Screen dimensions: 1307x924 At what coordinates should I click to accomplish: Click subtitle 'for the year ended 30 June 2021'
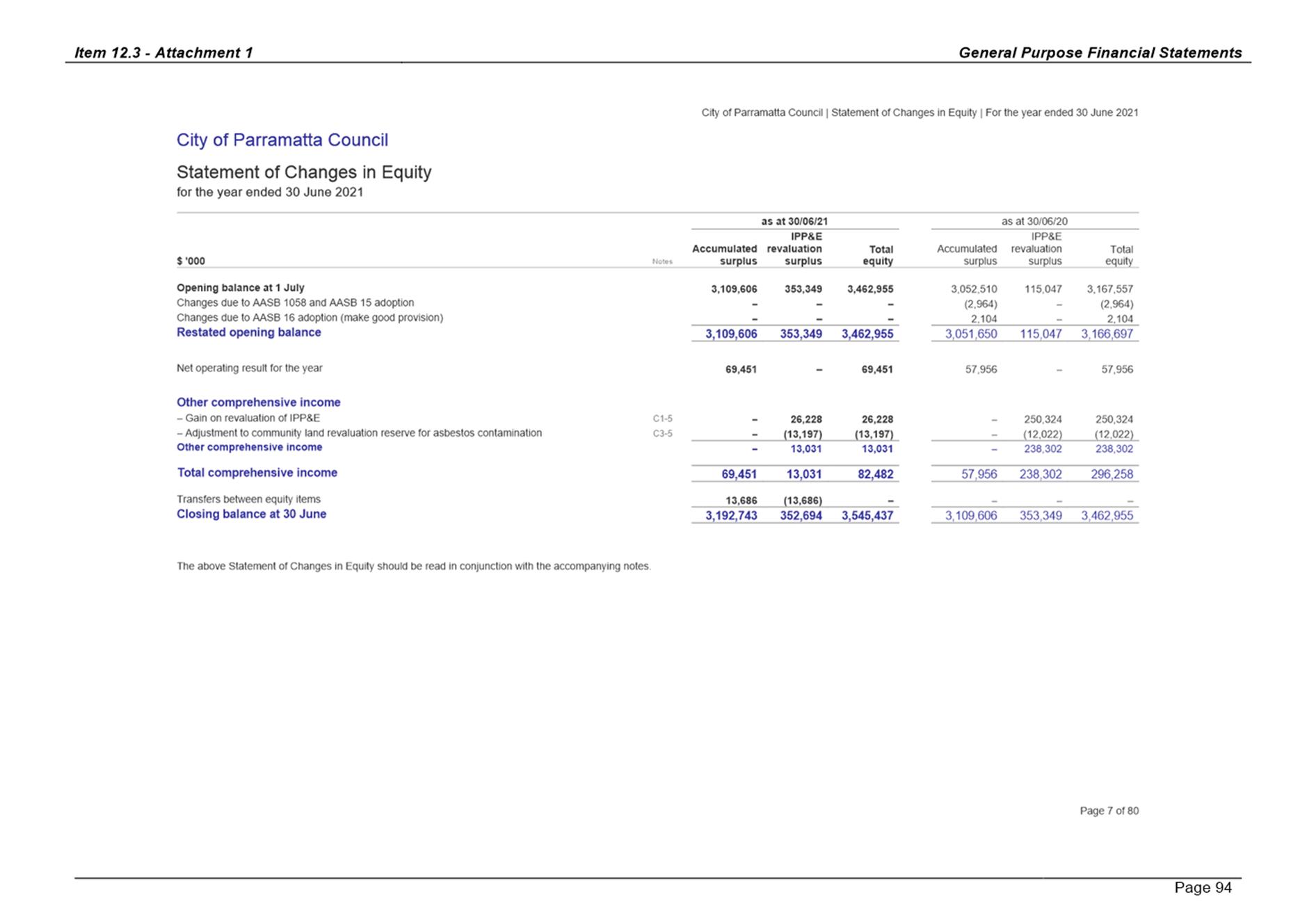point(270,192)
